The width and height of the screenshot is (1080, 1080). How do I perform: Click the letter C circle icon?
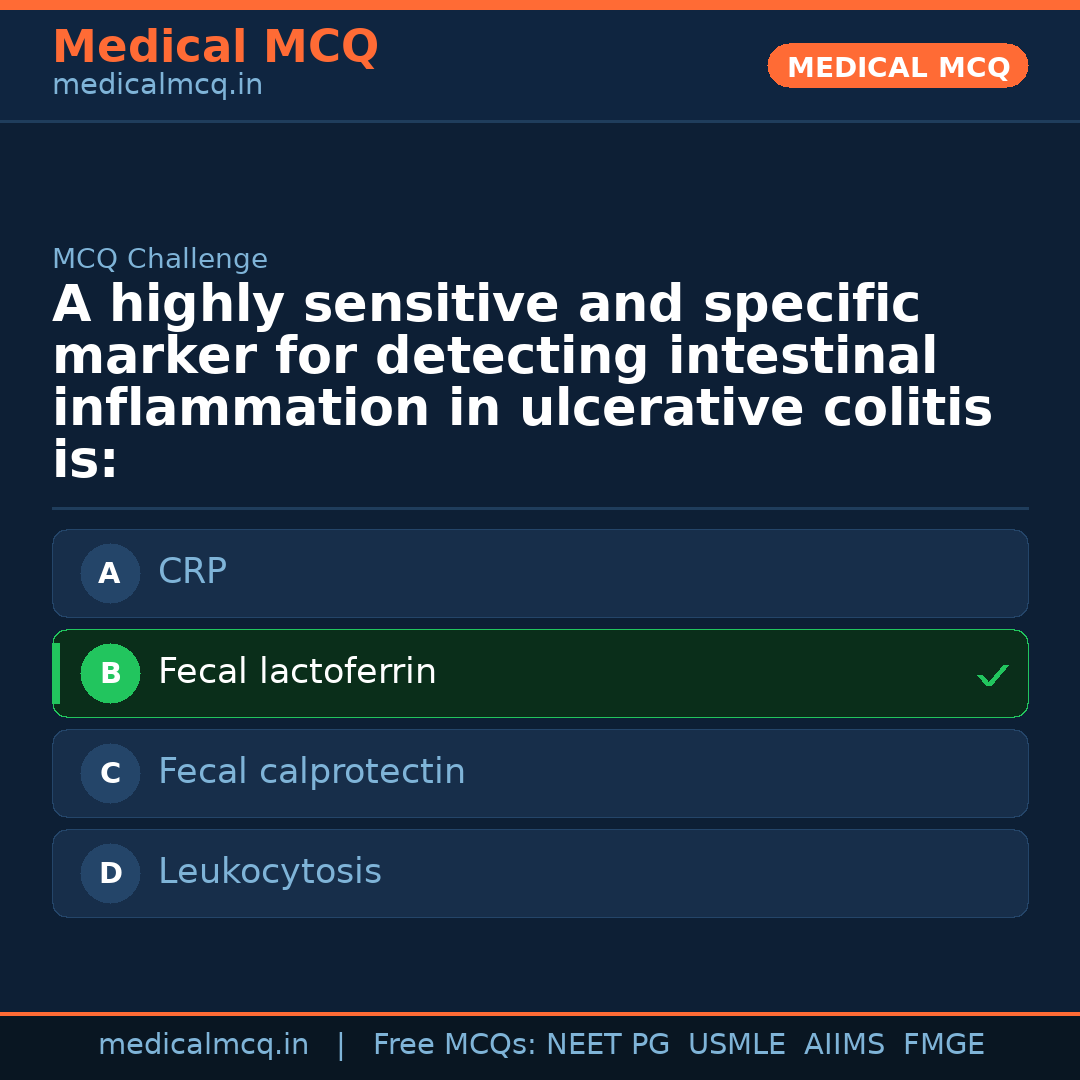110,774
